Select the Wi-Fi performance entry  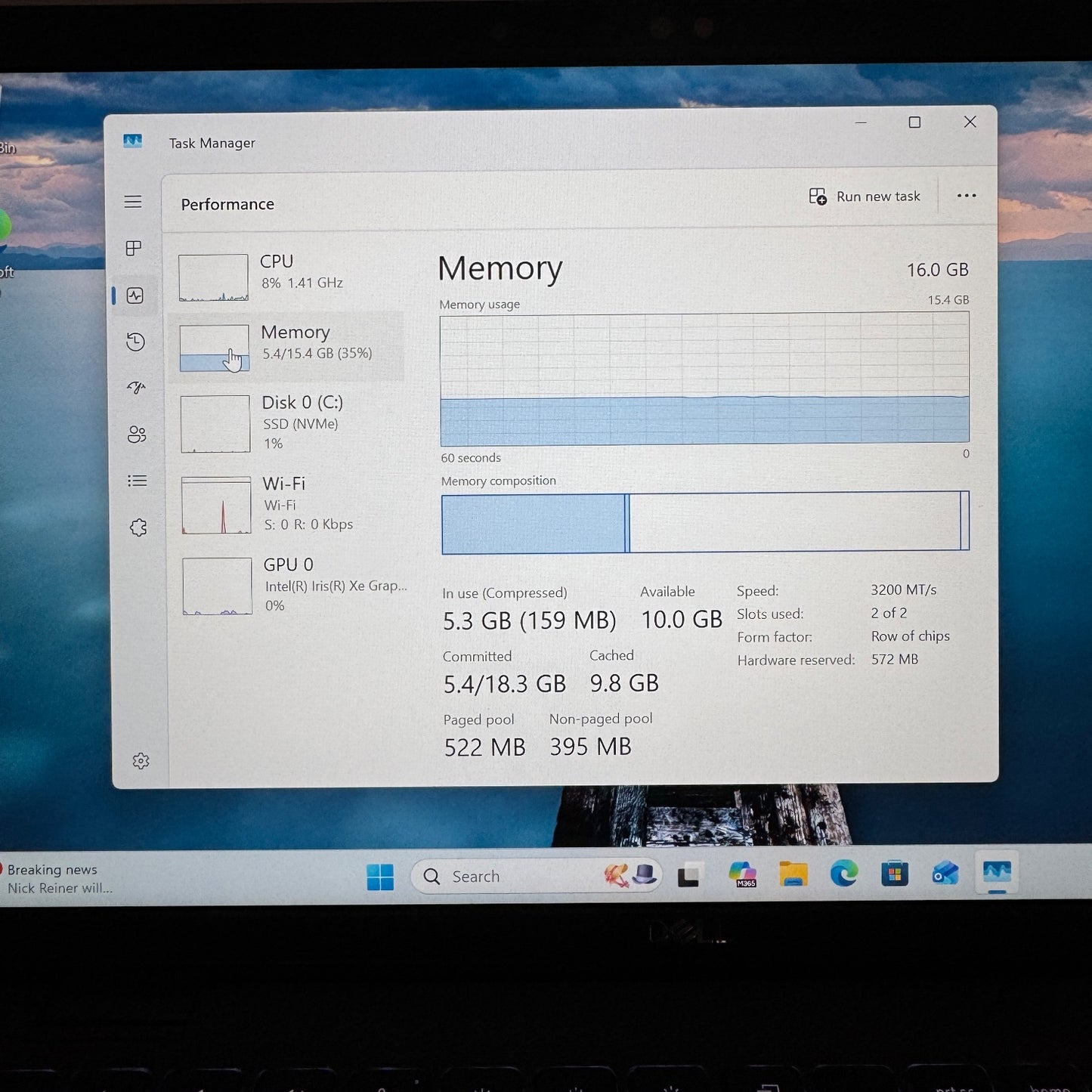click(x=287, y=503)
